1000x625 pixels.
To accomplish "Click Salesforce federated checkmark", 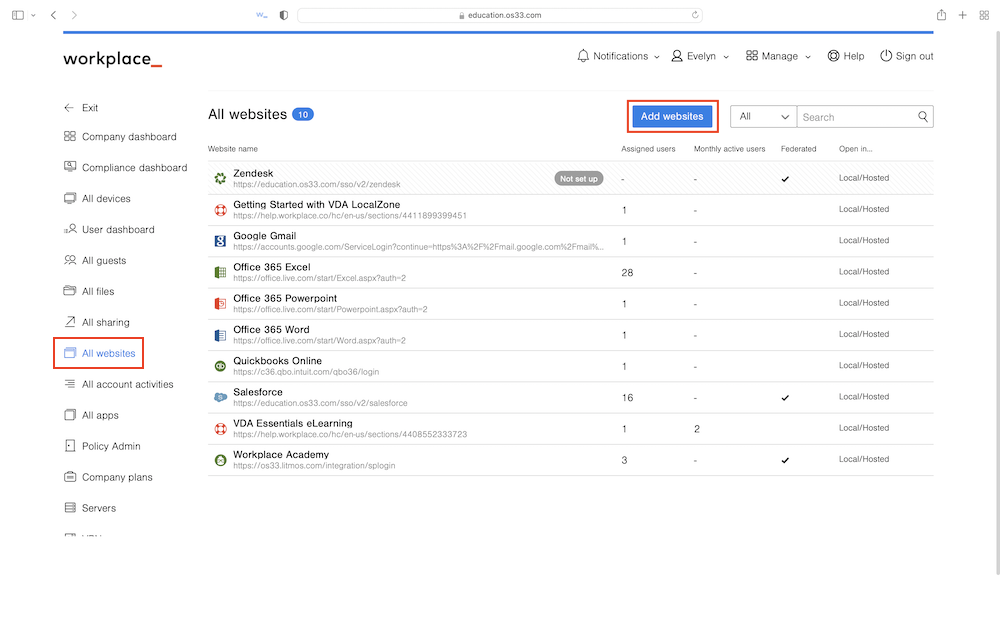I will point(785,398).
